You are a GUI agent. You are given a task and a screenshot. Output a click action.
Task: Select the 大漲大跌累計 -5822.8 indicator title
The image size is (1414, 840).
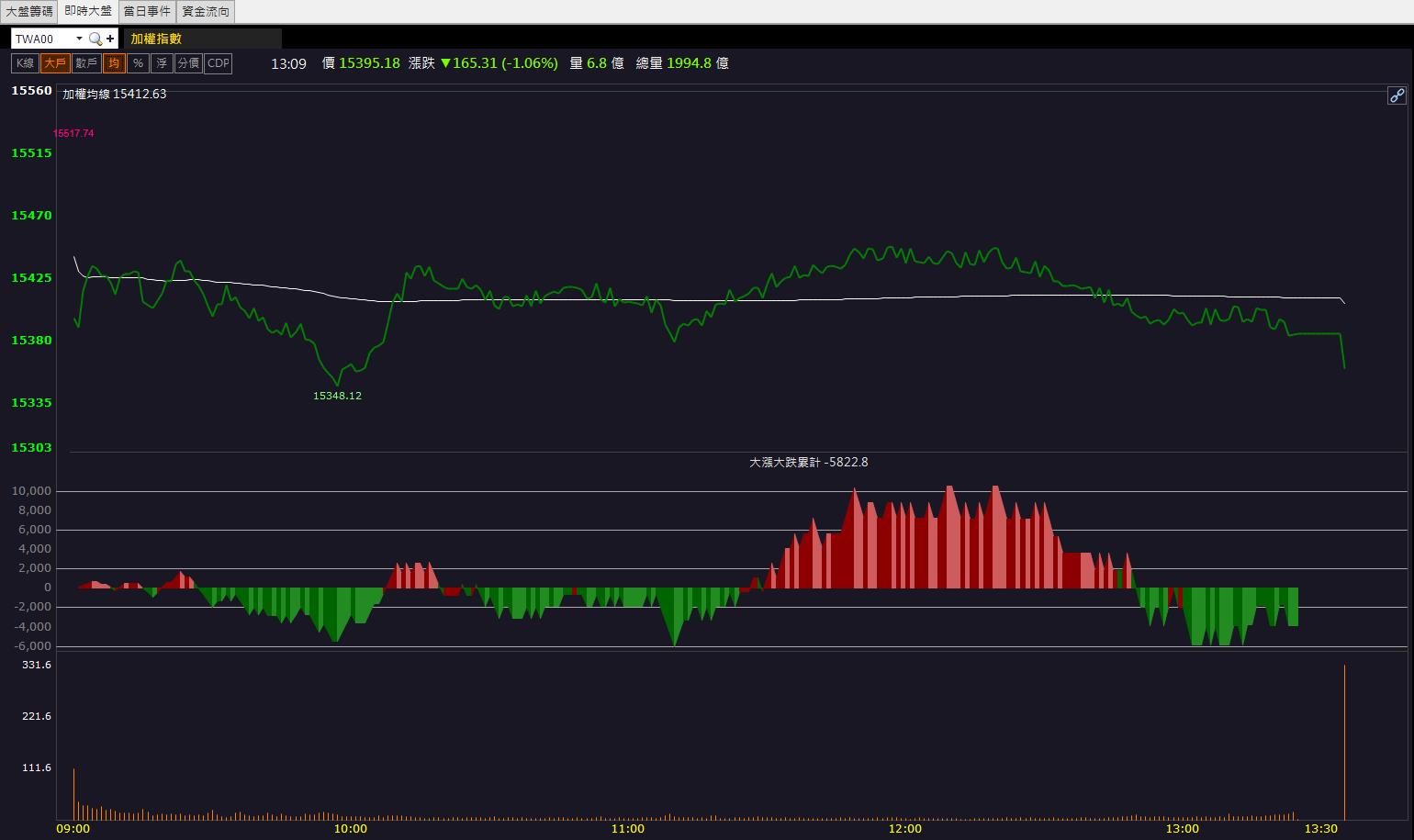tap(809, 462)
